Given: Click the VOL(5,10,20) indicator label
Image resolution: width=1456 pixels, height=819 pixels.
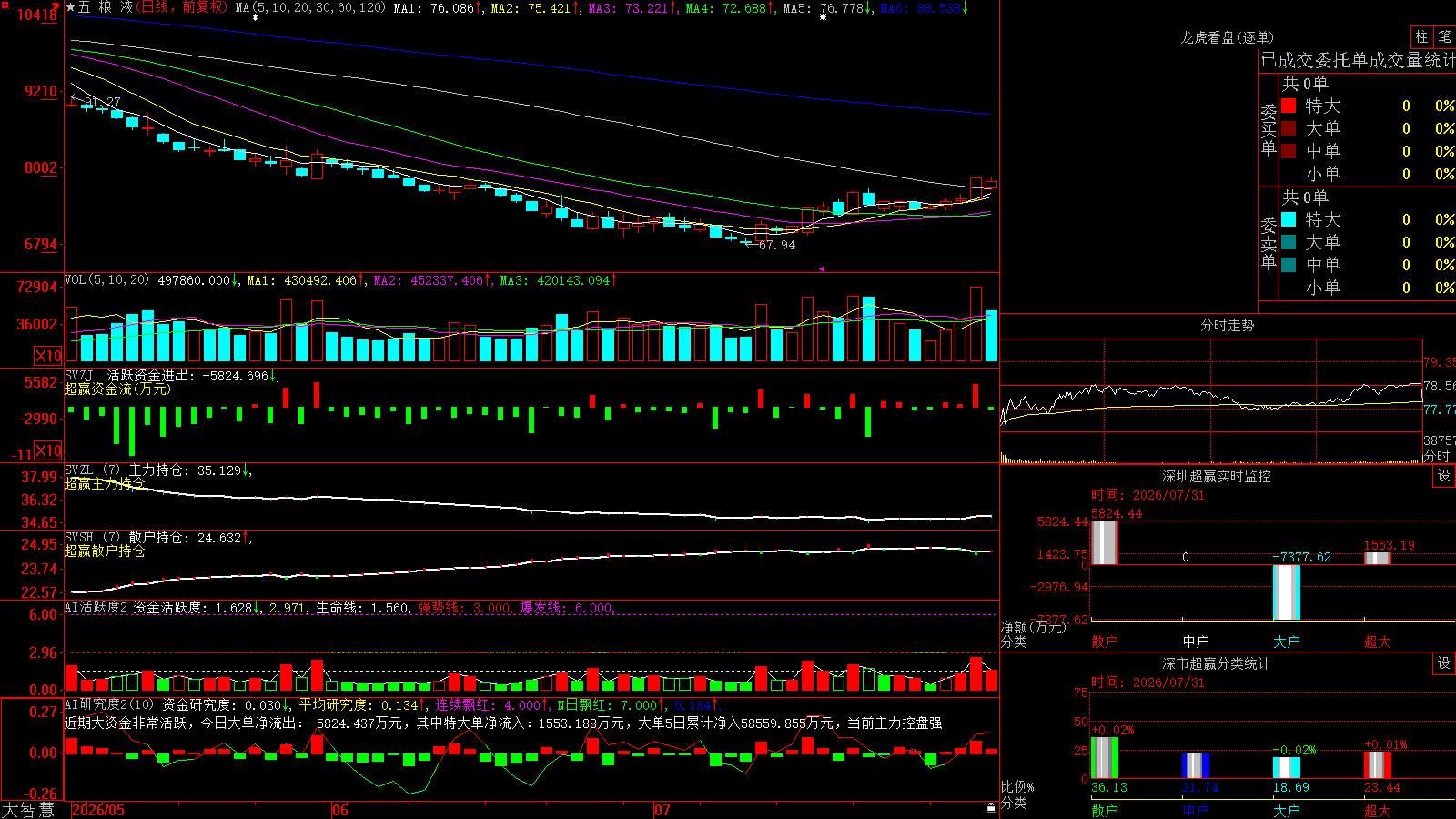Looking at the screenshot, I should pyautogui.click(x=106, y=279).
